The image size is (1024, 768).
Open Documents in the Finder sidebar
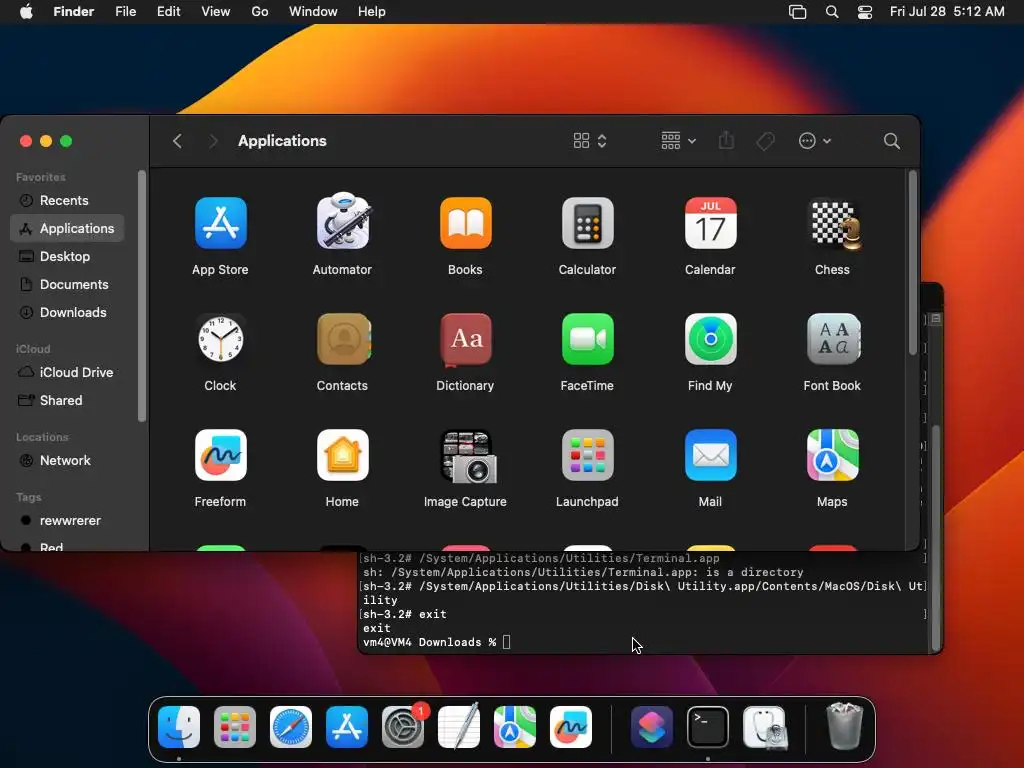pyautogui.click(x=67, y=285)
